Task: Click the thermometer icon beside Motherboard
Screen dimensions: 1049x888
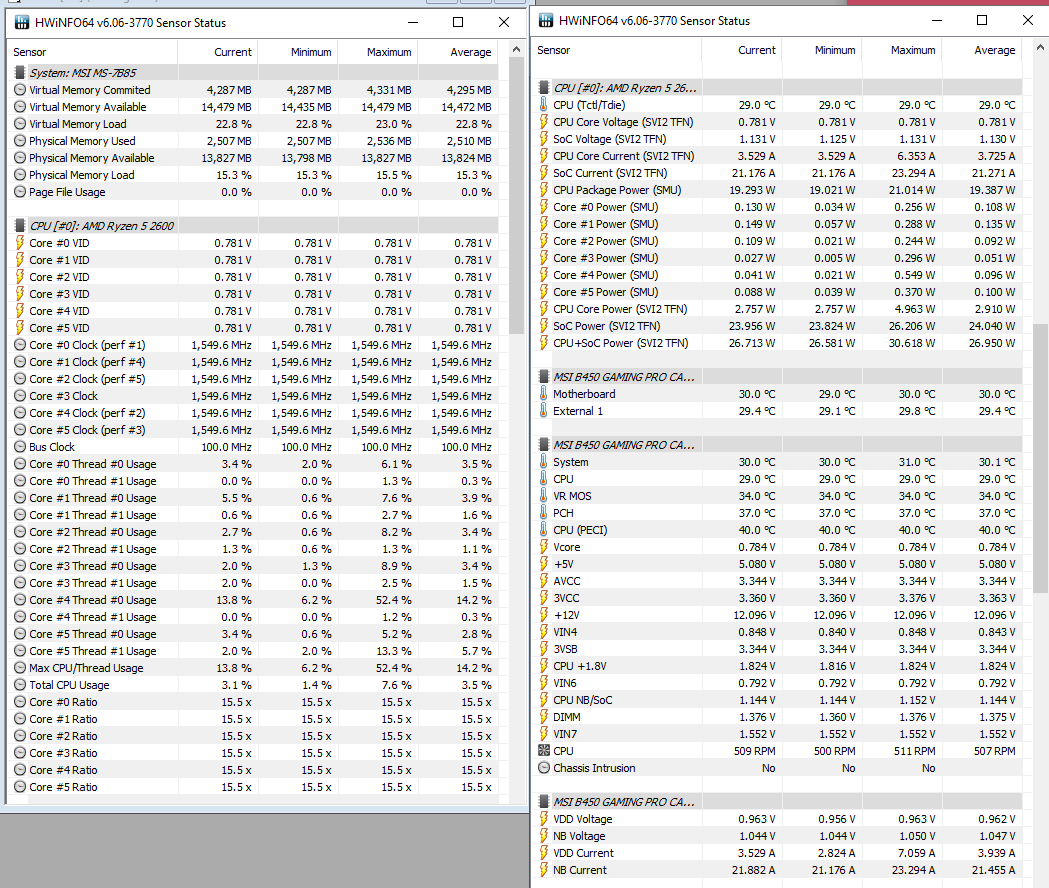Action: coord(544,394)
